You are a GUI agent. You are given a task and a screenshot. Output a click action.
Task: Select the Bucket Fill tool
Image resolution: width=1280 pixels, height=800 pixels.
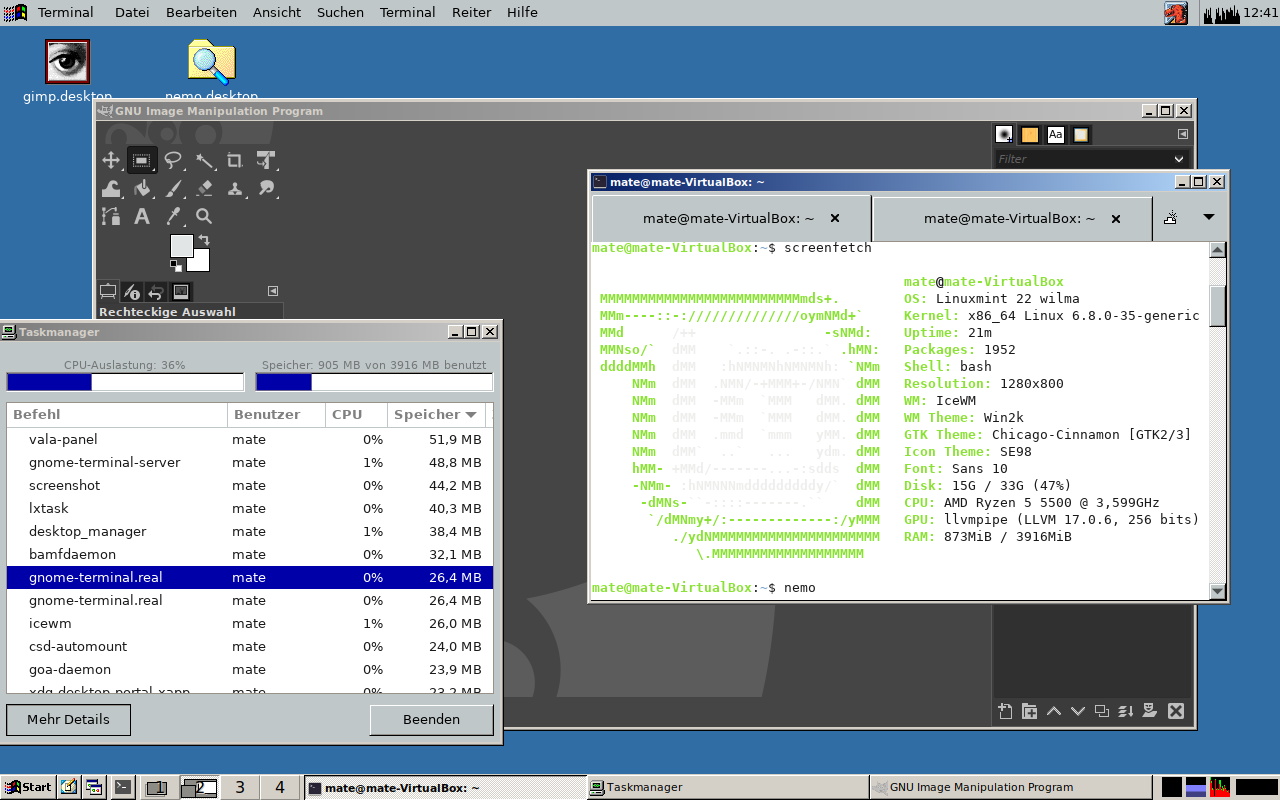[142, 188]
